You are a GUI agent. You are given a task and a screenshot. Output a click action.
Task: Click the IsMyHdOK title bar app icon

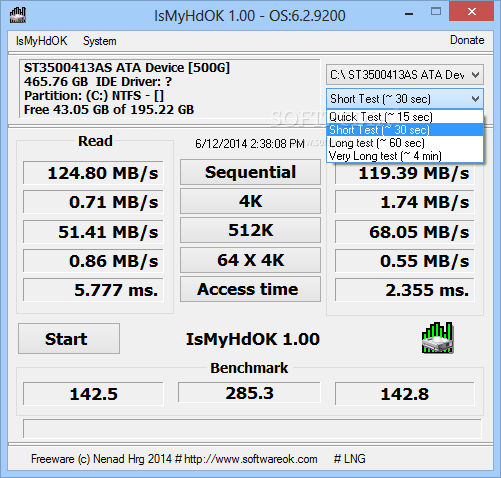point(18,15)
